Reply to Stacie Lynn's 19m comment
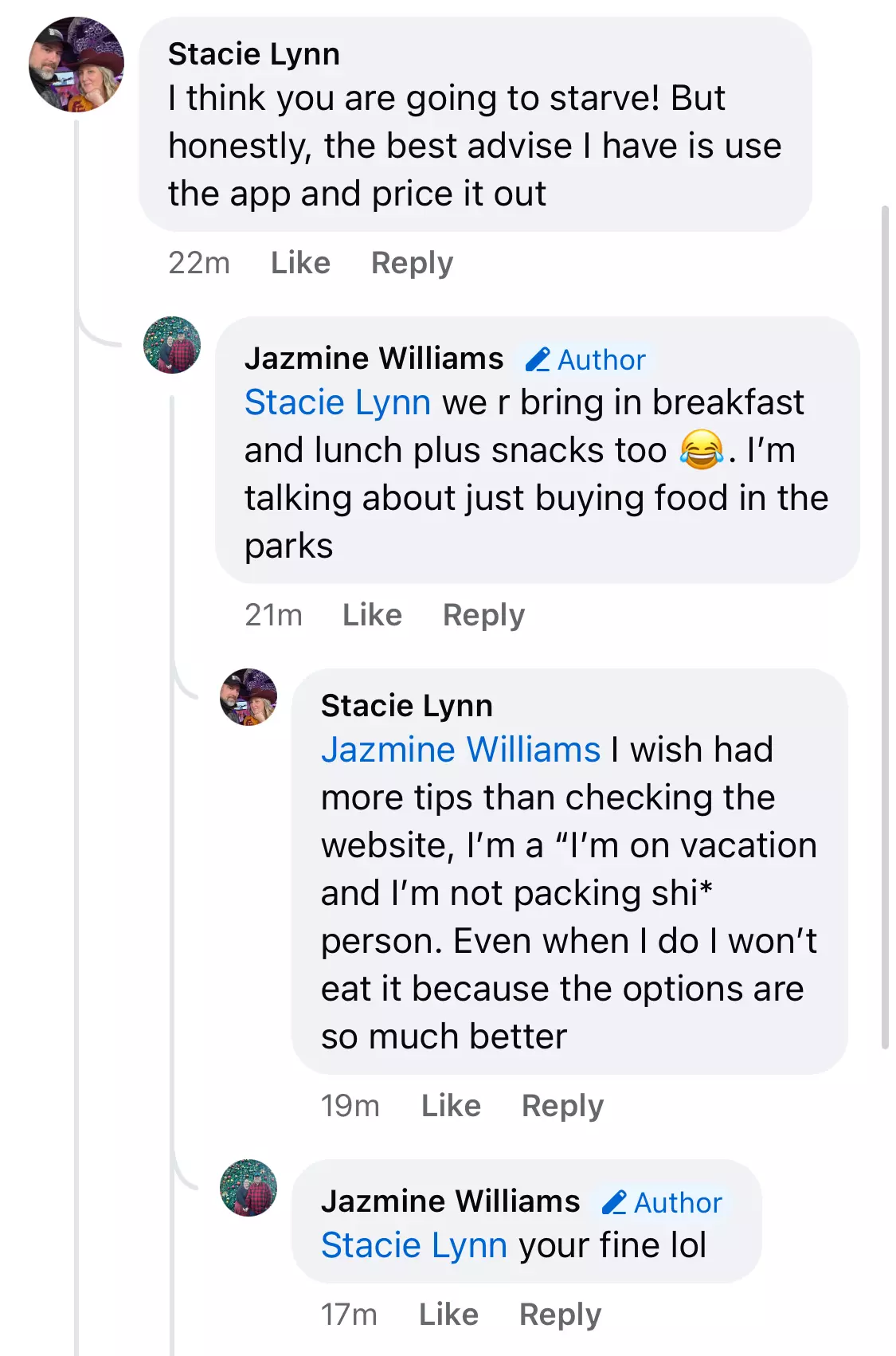This screenshot has height=1356, width=896. click(562, 1107)
